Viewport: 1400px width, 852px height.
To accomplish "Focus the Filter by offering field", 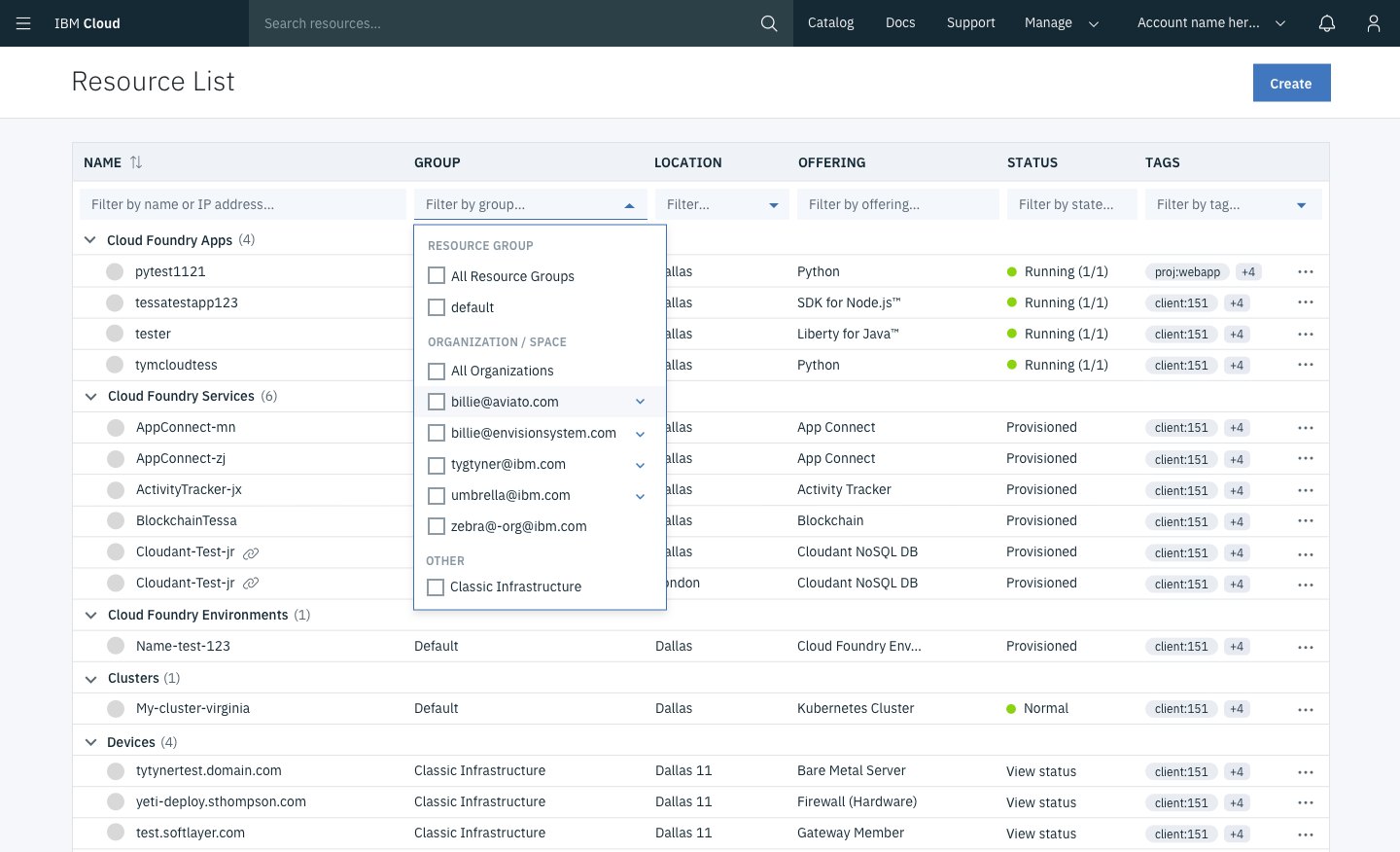I will pos(898,204).
